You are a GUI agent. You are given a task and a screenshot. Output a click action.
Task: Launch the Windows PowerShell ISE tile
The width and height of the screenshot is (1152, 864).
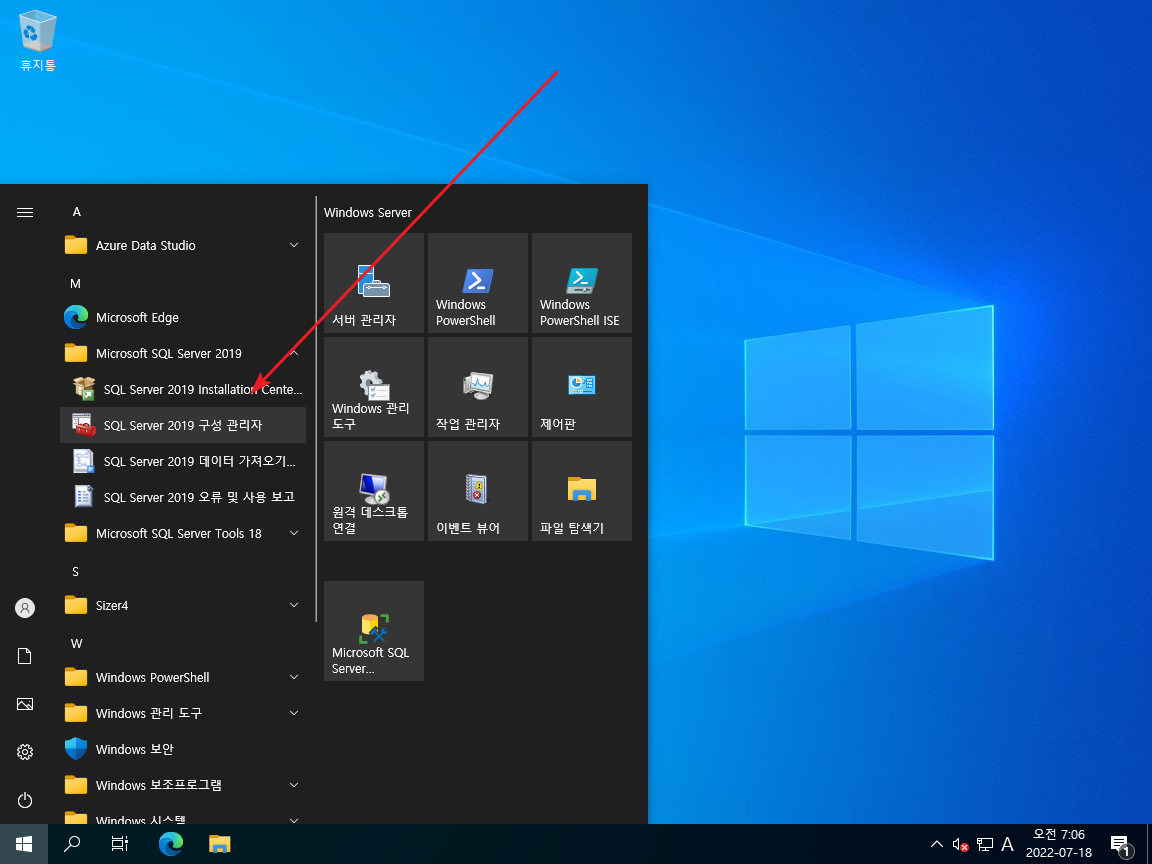[x=582, y=283]
